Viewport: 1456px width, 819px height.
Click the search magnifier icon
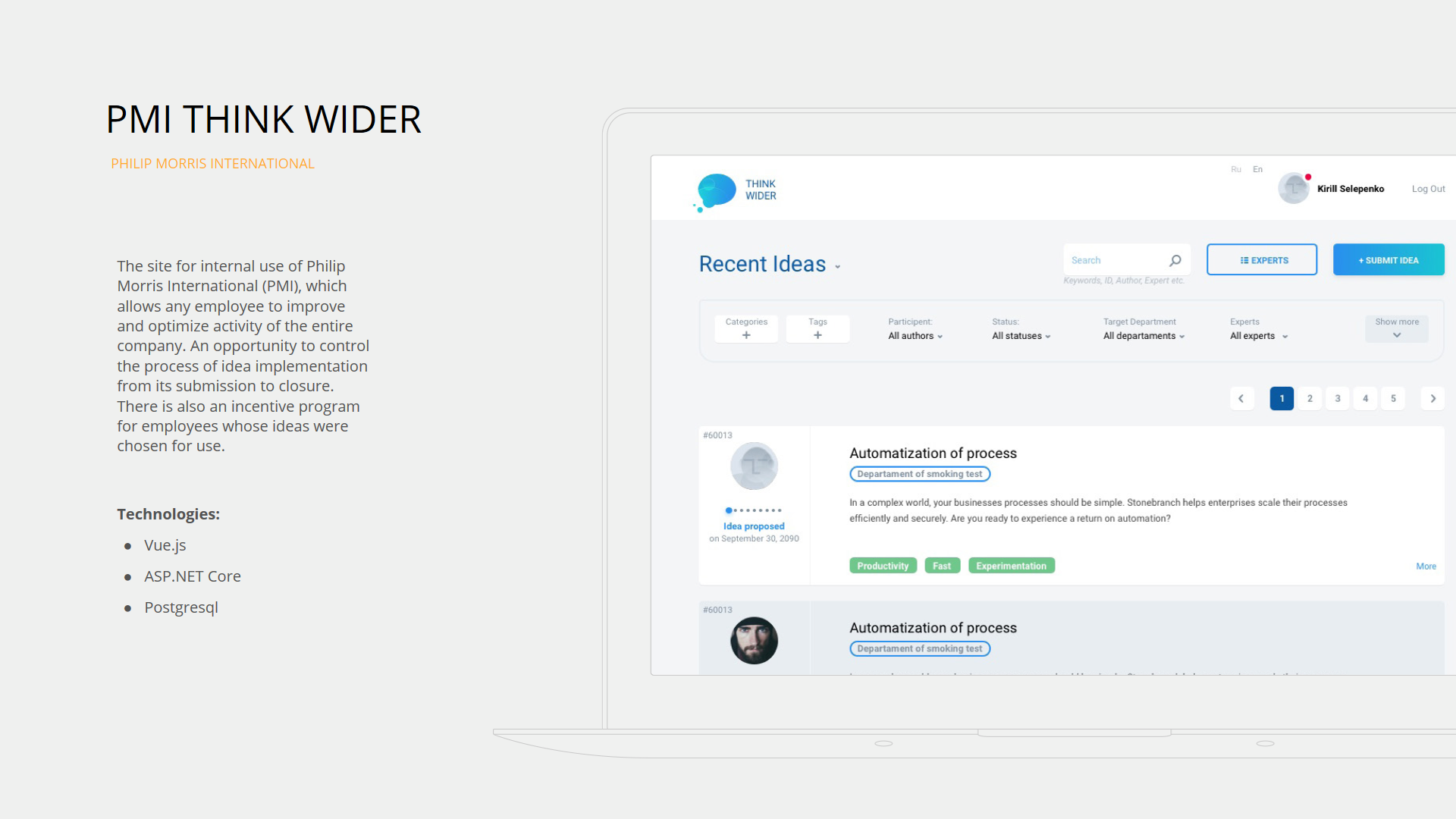1175,260
